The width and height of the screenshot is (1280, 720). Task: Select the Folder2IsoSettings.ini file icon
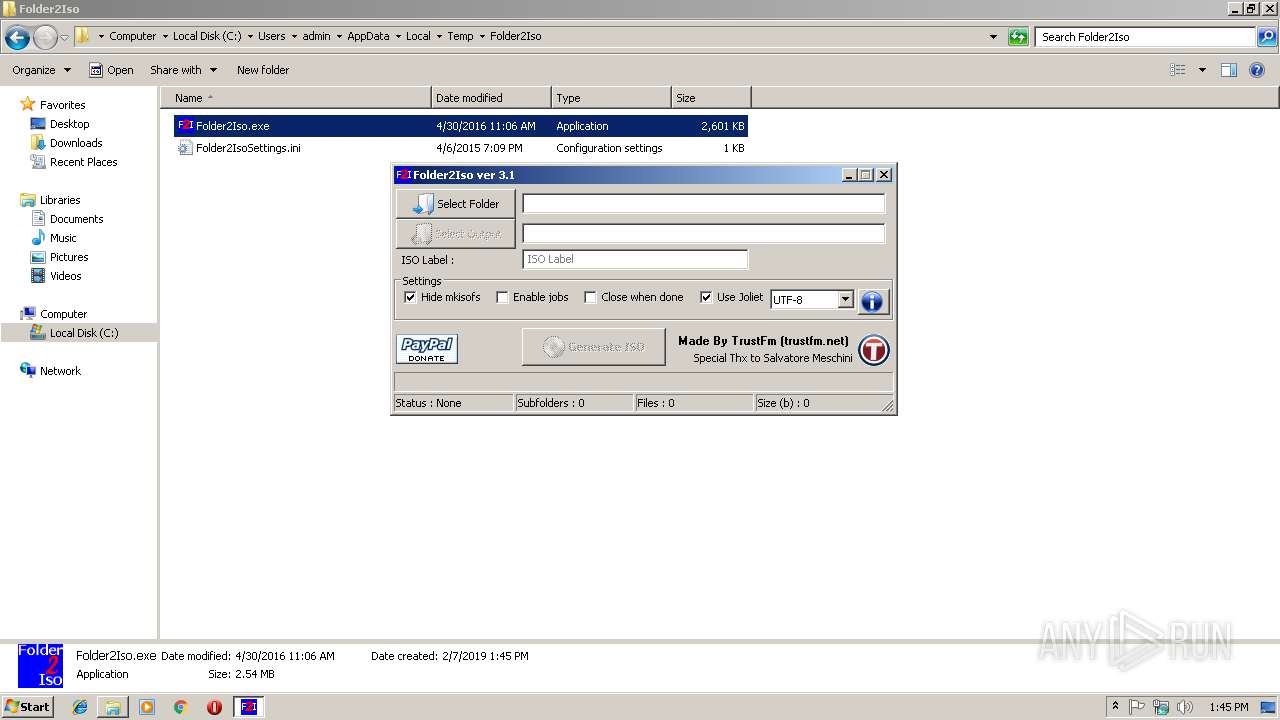pos(185,148)
